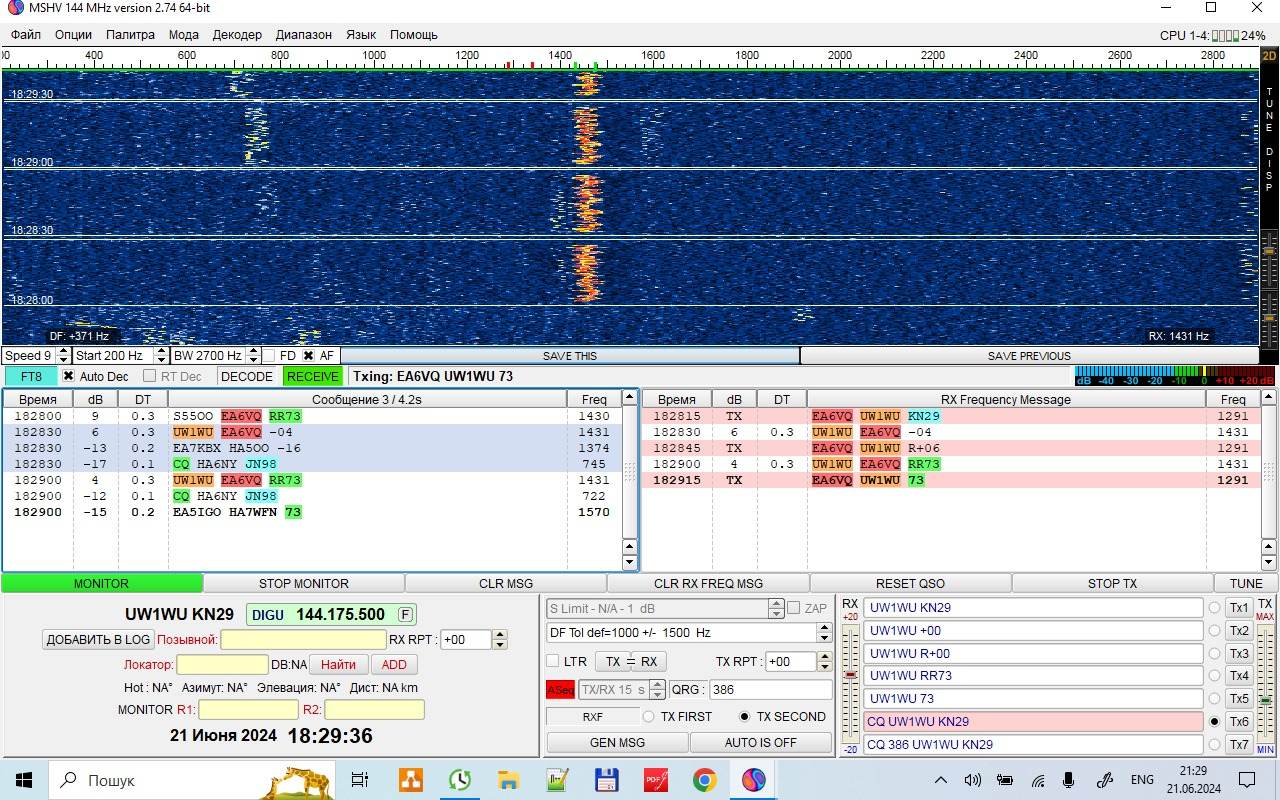Click the S Limit spinner arrows

click(x=776, y=608)
